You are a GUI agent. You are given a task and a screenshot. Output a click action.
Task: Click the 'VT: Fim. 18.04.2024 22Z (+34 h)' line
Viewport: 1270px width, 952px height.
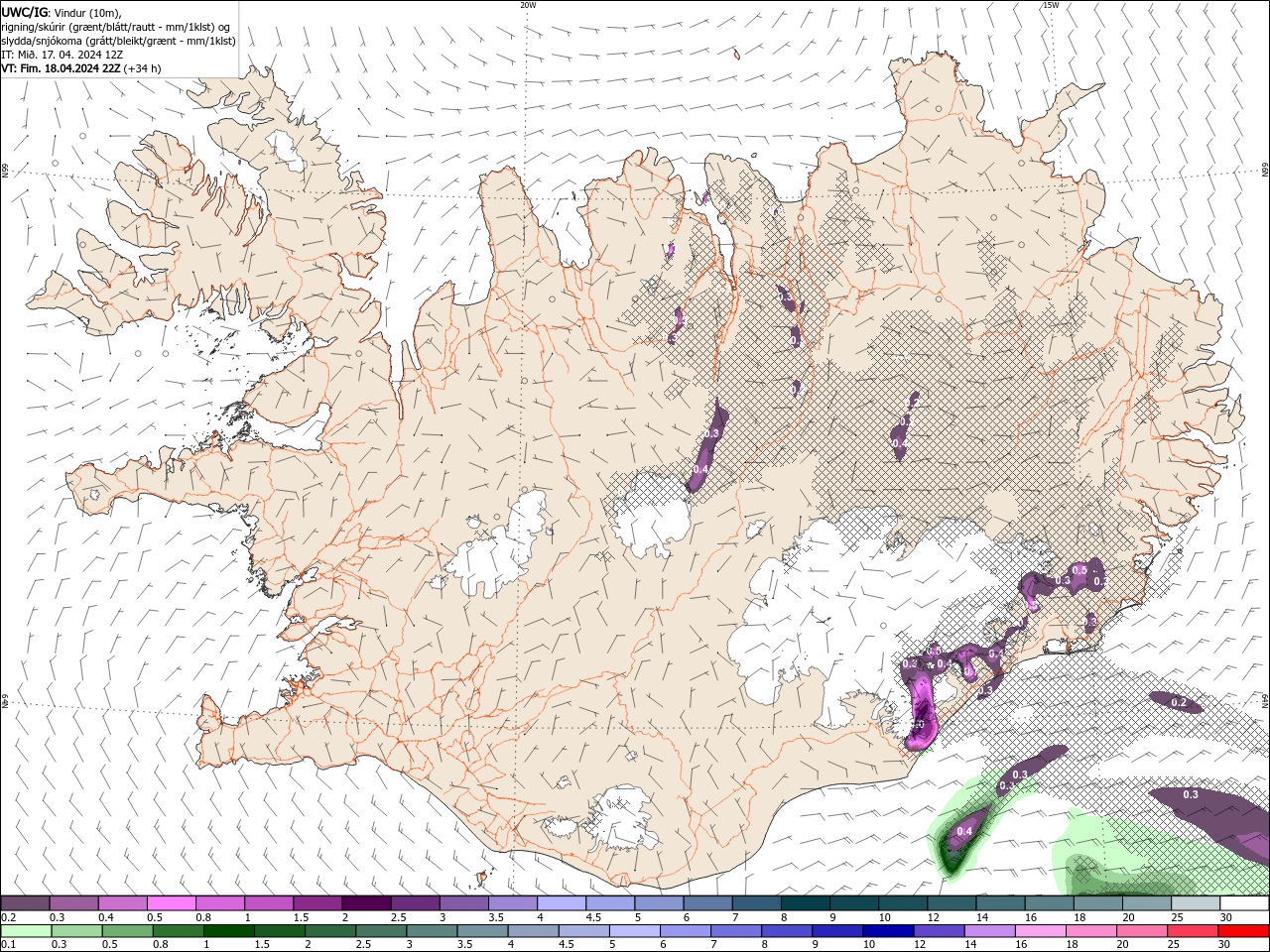pos(81,68)
